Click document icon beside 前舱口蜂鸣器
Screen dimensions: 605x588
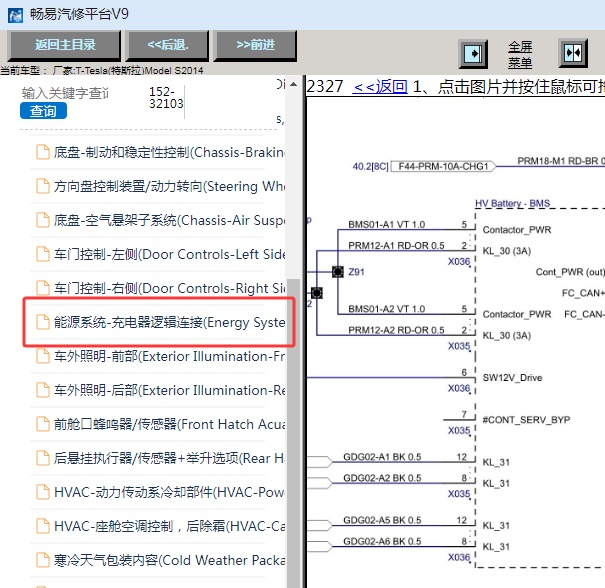pyautogui.click(x=43, y=424)
